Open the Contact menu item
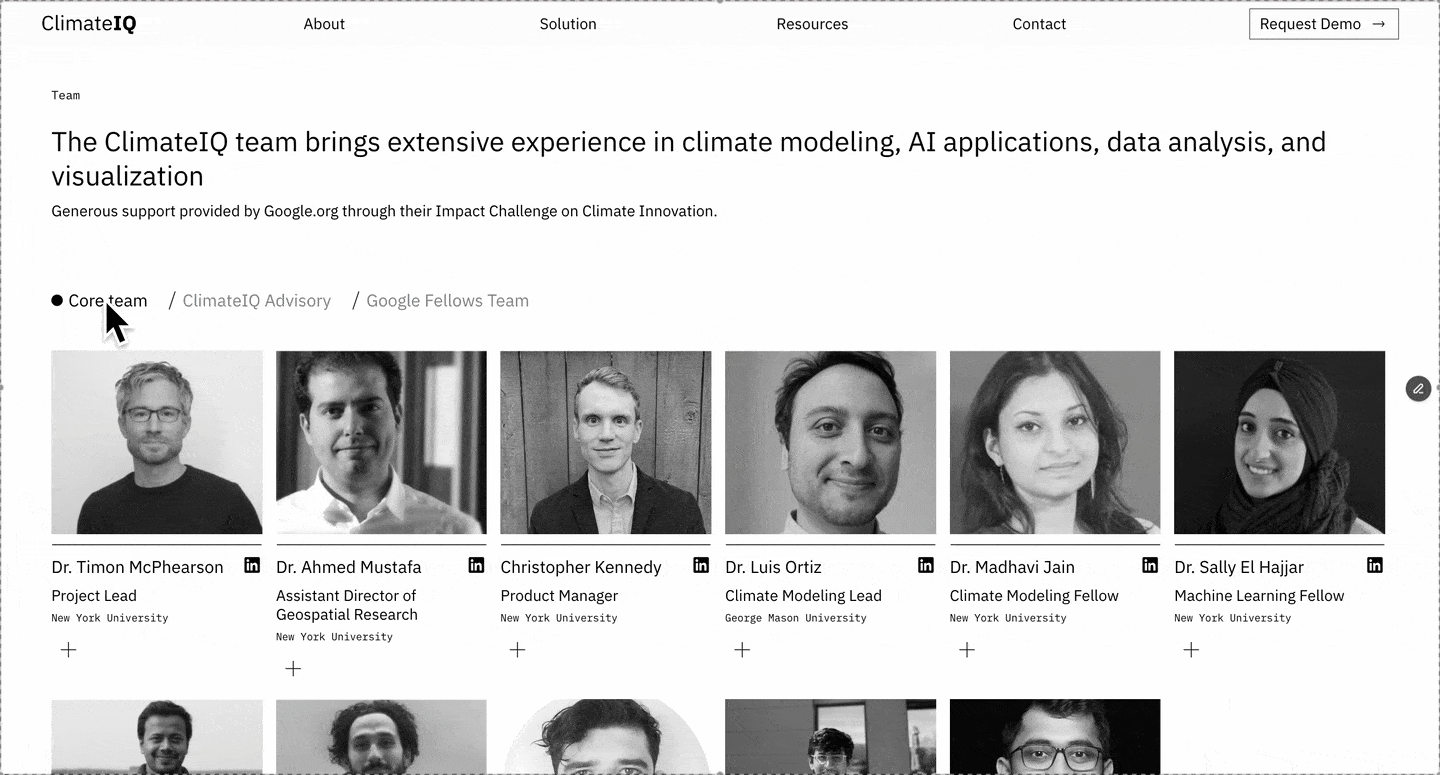 tap(1039, 24)
